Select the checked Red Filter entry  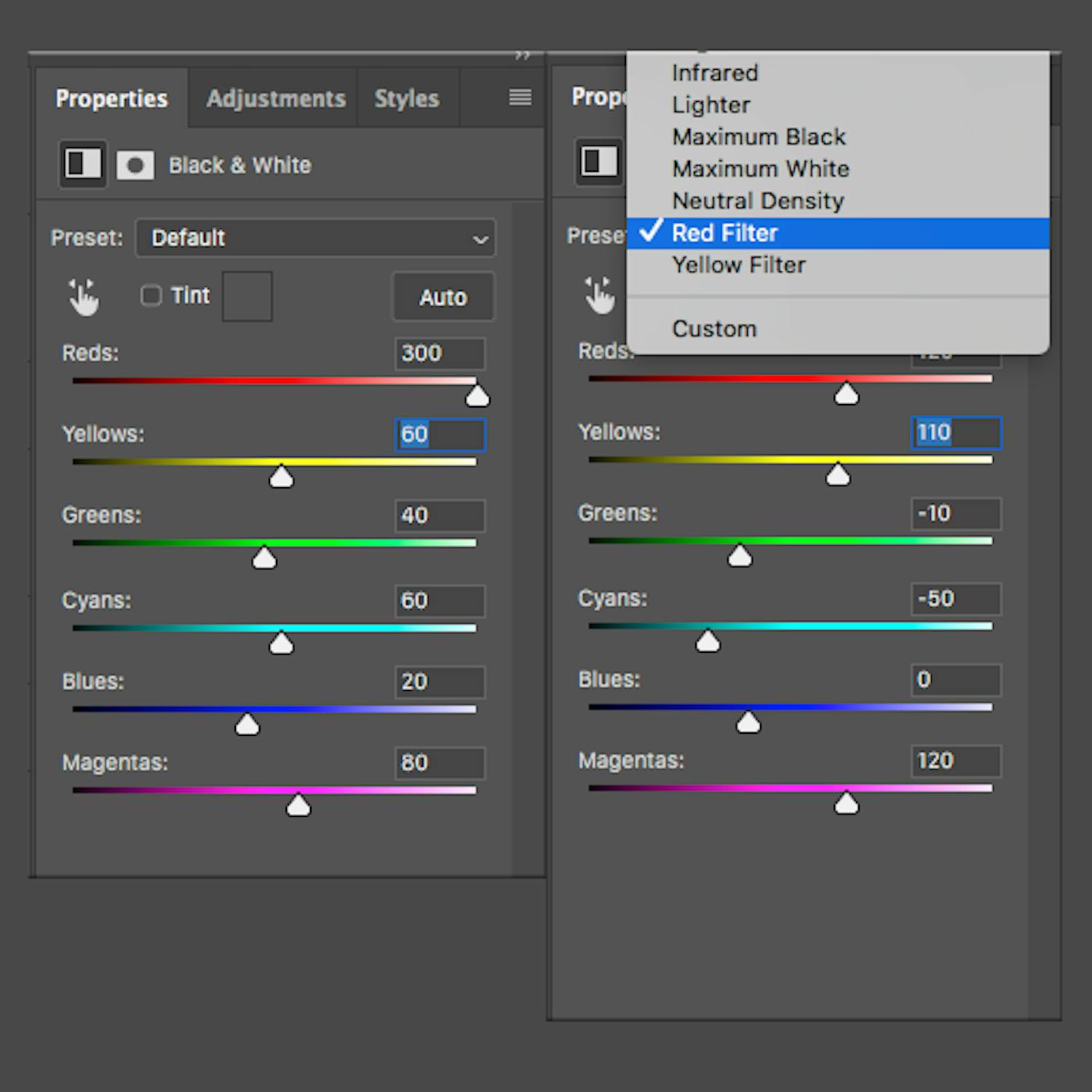[x=724, y=232]
